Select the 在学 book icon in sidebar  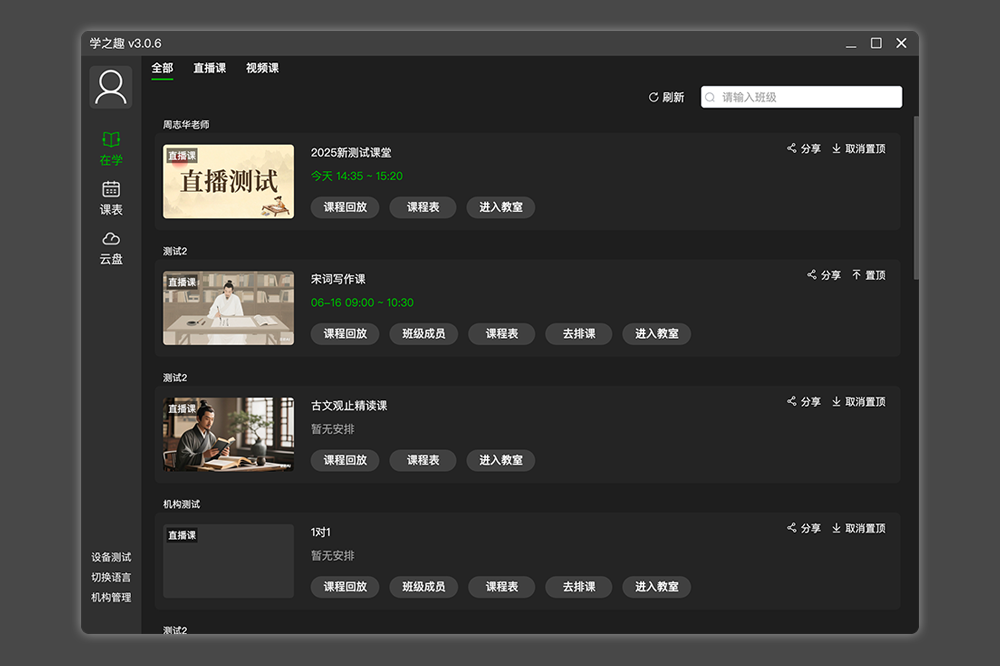point(111,140)
